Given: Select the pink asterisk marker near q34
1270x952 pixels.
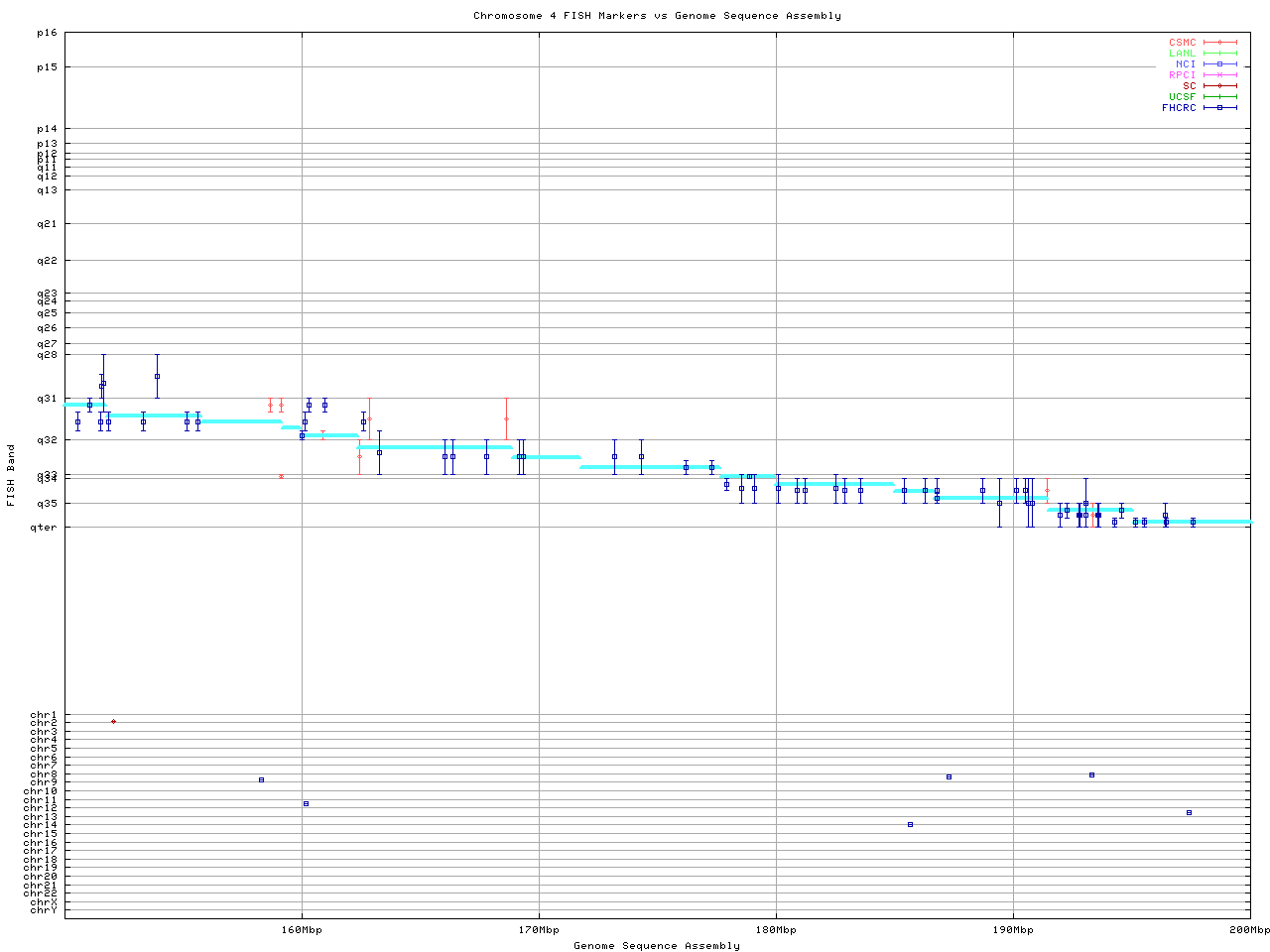Looking at the screenshot, I should pyautogui.click(x=282, y=476).
